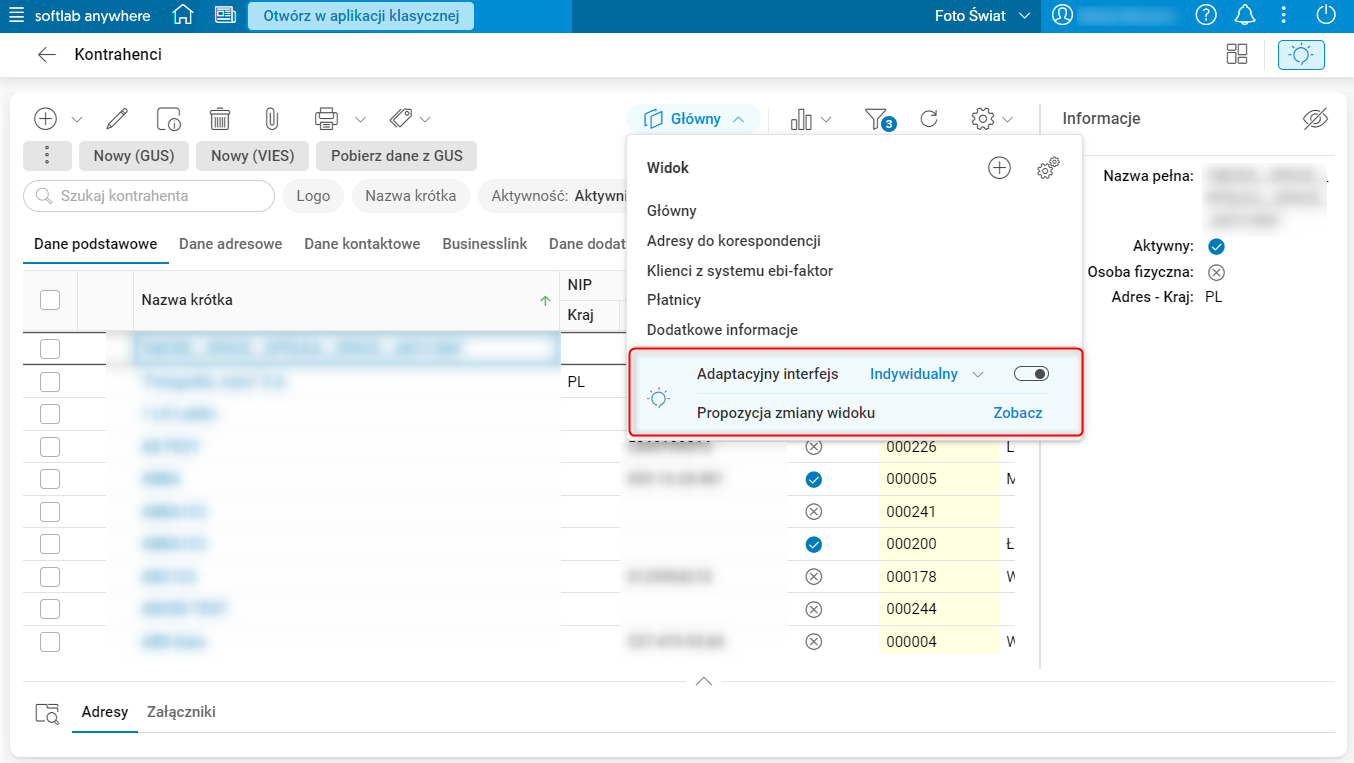Go to the home screen icon
Viewport: 1354px width, 763px height.
tap(183, 16)
